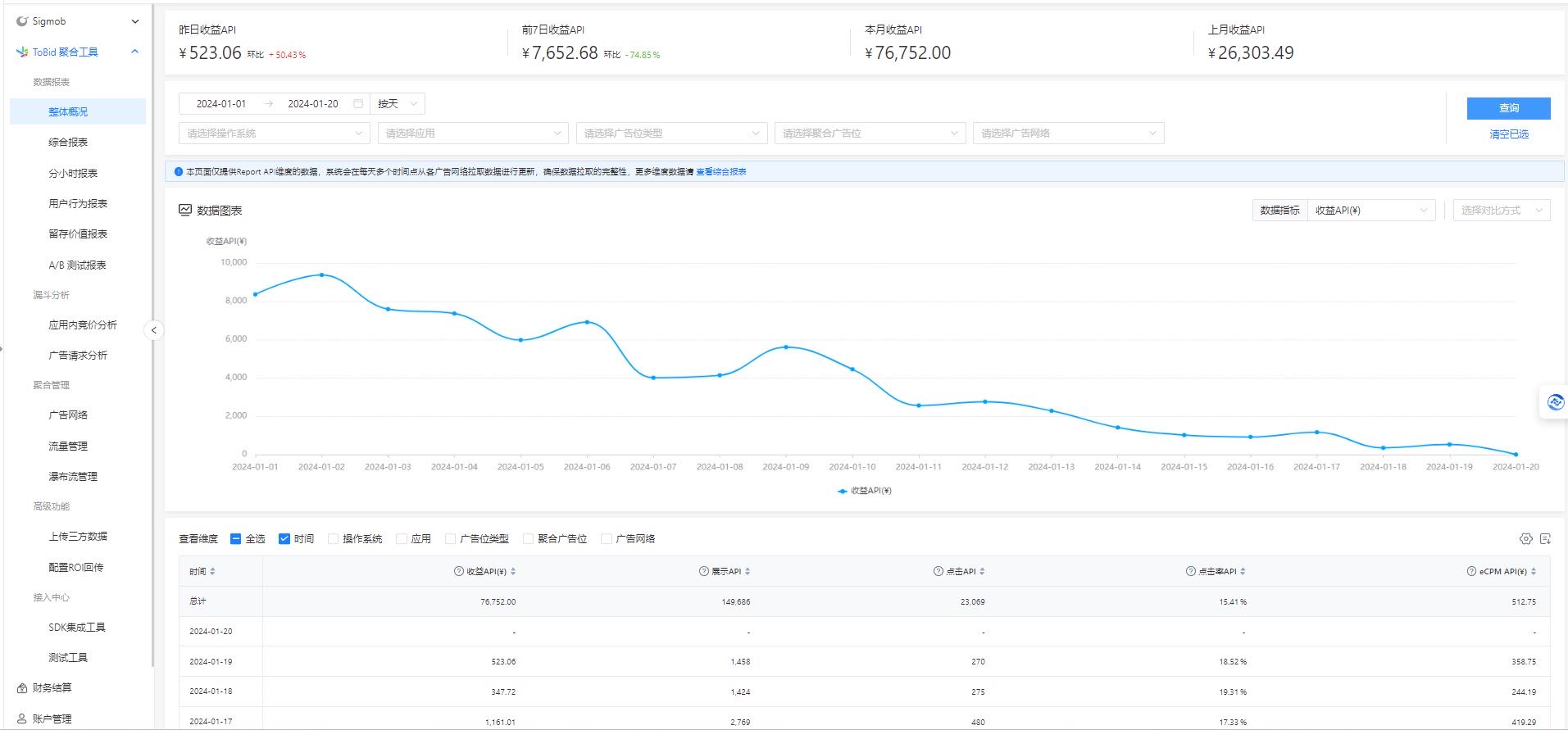
Task: Open A/B 测试报表 in the sidebar
Action: point(77,265)
